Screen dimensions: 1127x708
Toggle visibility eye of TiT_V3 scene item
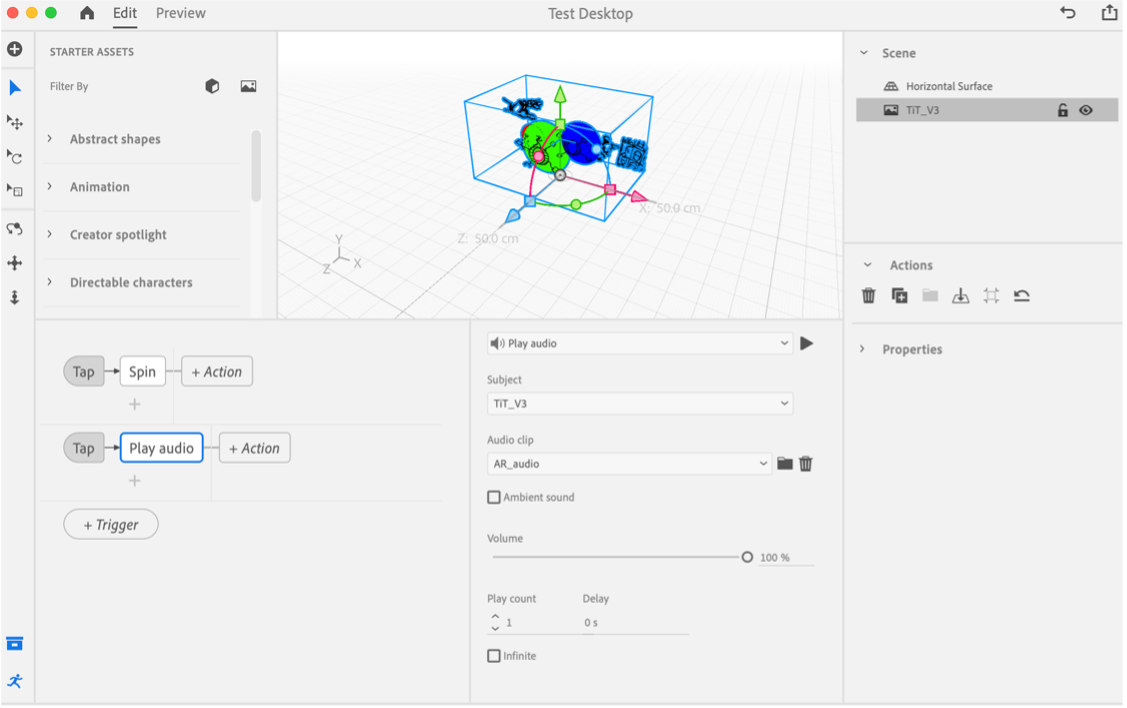pyautogui.click(x=1087, y=110)
